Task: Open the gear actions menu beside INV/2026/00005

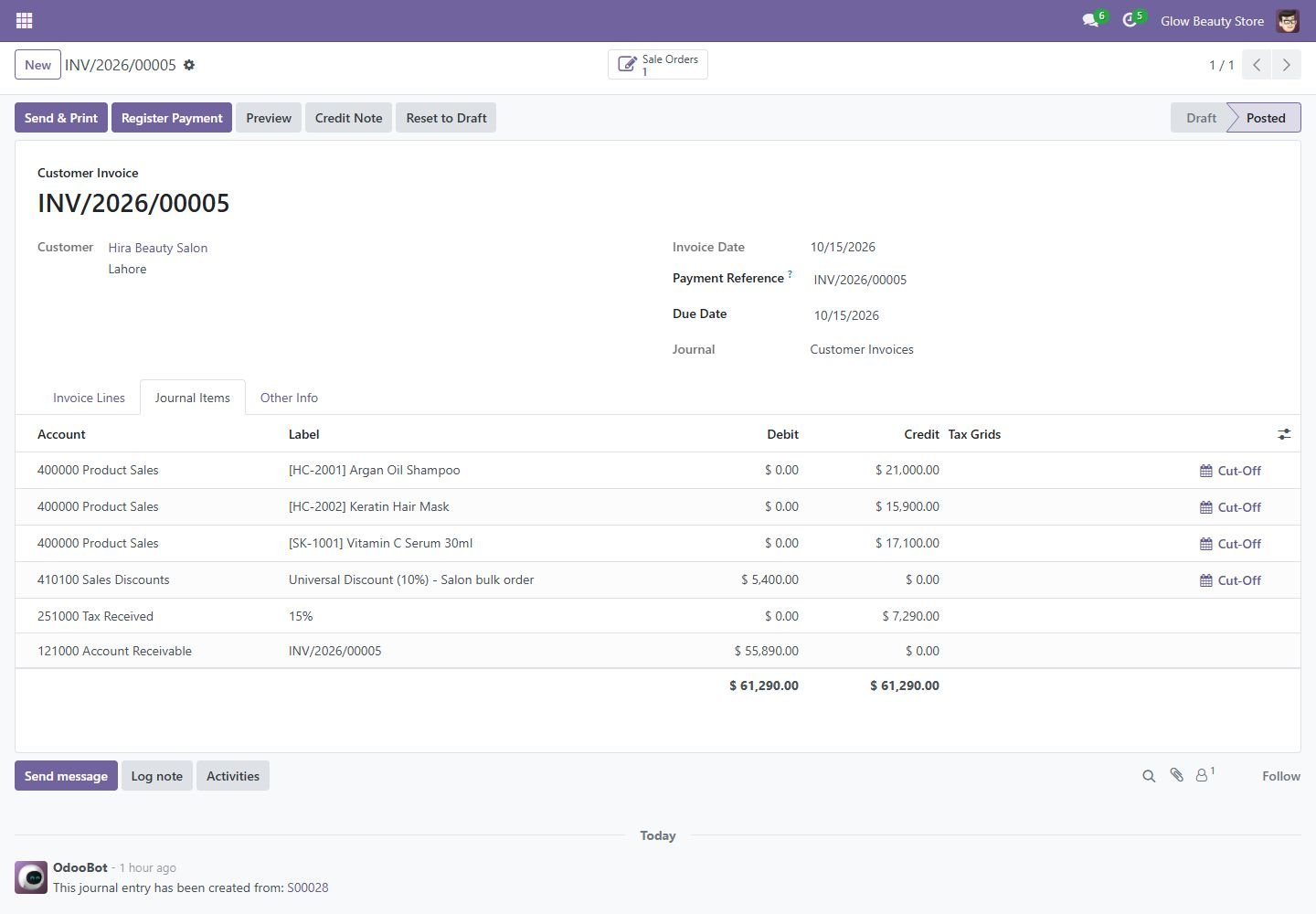Action: click(x=189, y=65)
